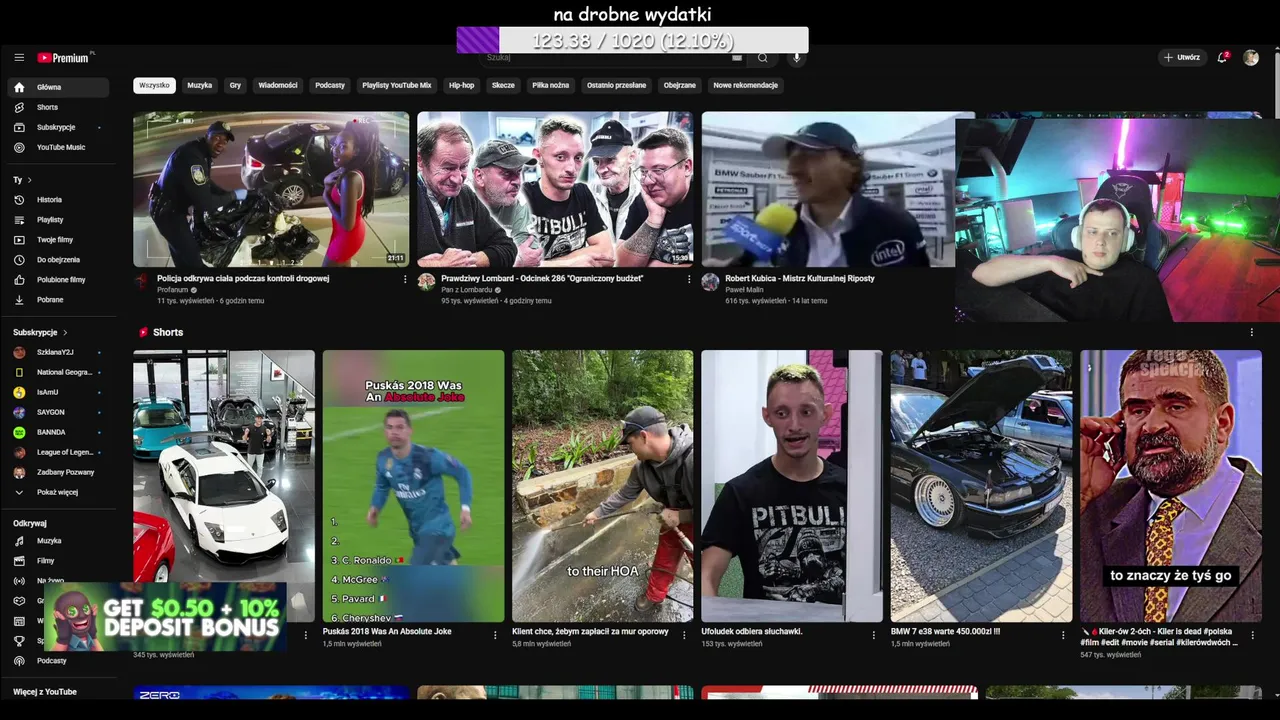Open Zadbany Pozwany subscription in sidebar

tap(58, 472)
